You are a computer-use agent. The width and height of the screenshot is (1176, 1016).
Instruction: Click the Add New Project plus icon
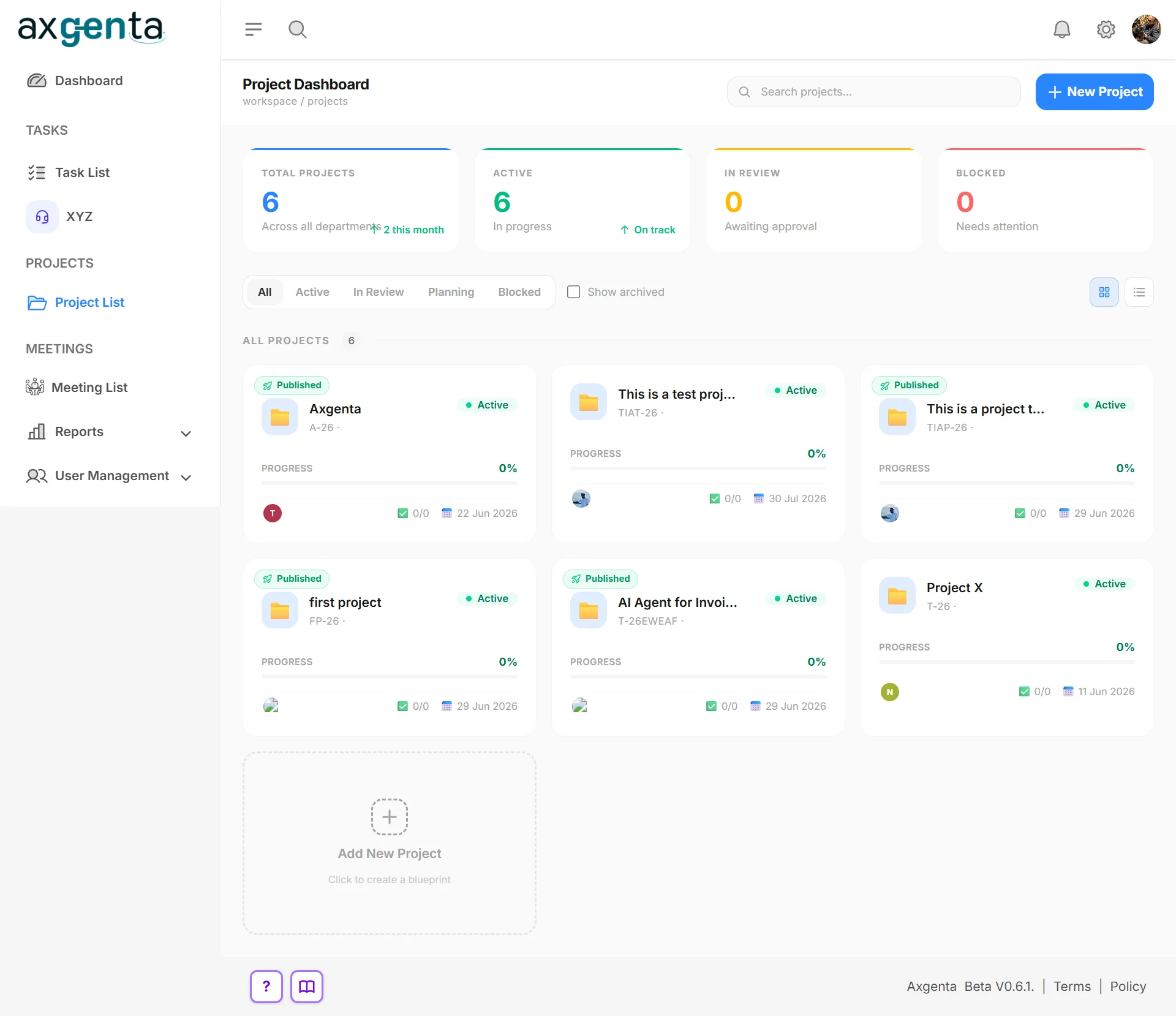tap(390, 817)
